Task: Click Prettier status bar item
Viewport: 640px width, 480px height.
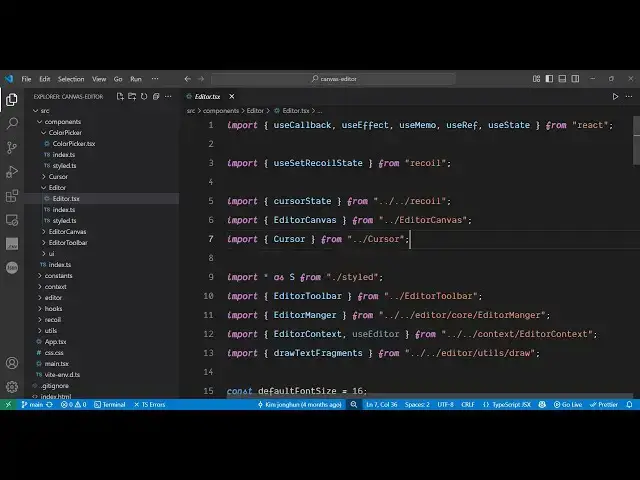Action: pos(604,404)
